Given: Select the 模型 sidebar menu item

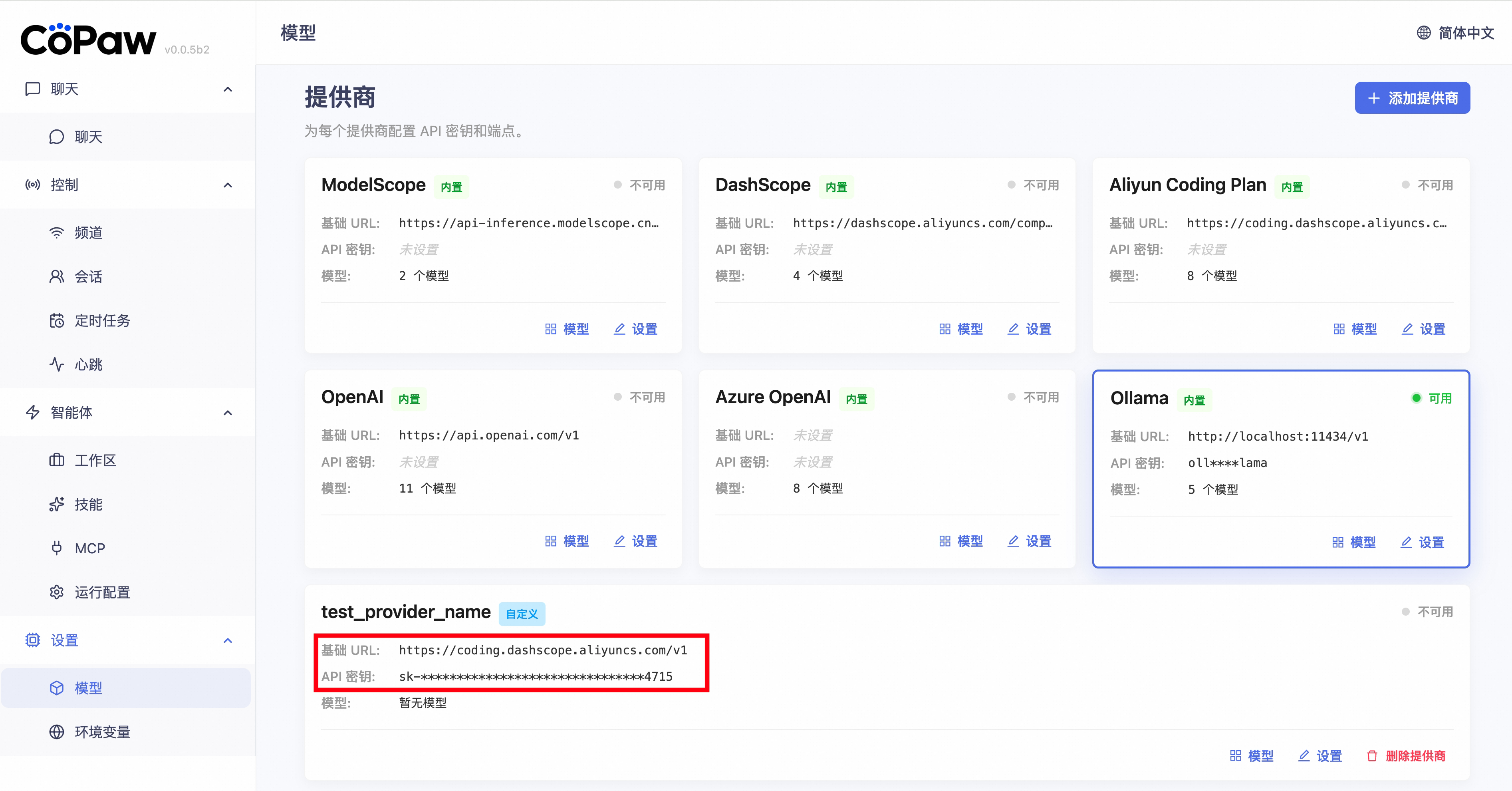Looking at the screenshot, I should coord(88,688).
